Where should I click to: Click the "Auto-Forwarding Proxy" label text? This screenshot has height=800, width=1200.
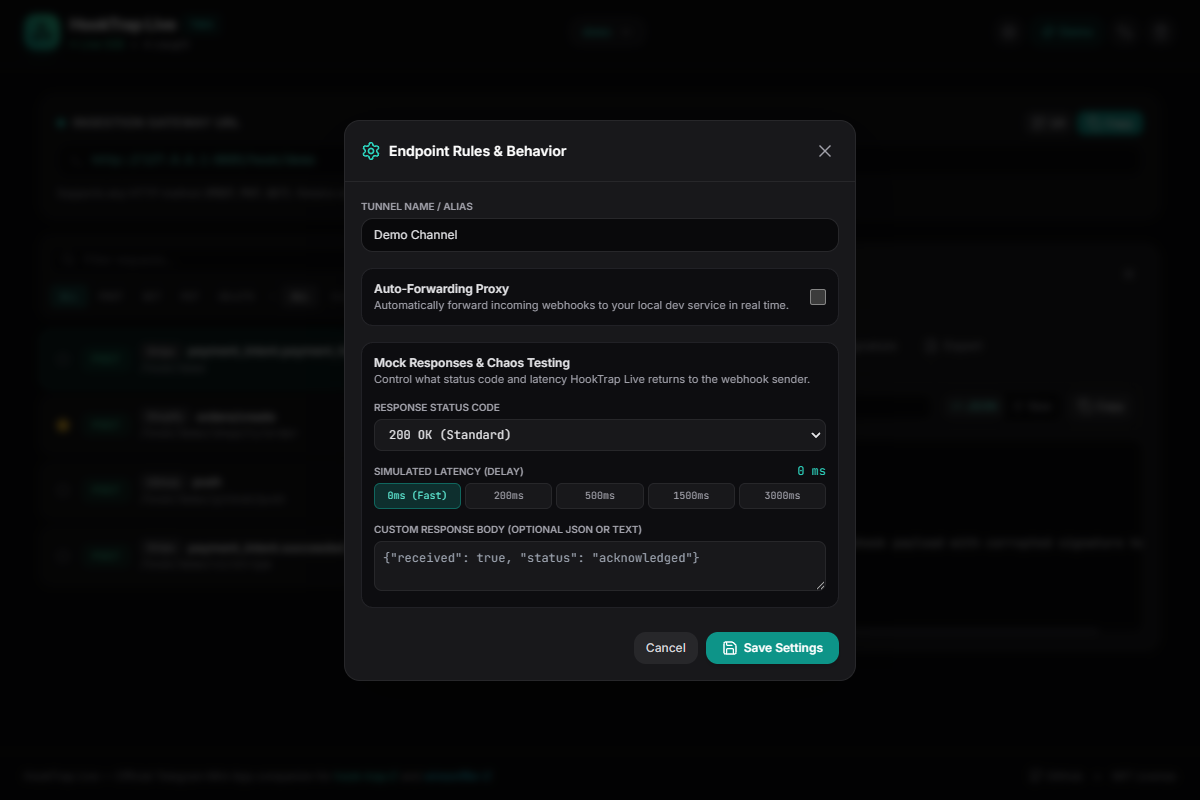click(x=441, y=289)
